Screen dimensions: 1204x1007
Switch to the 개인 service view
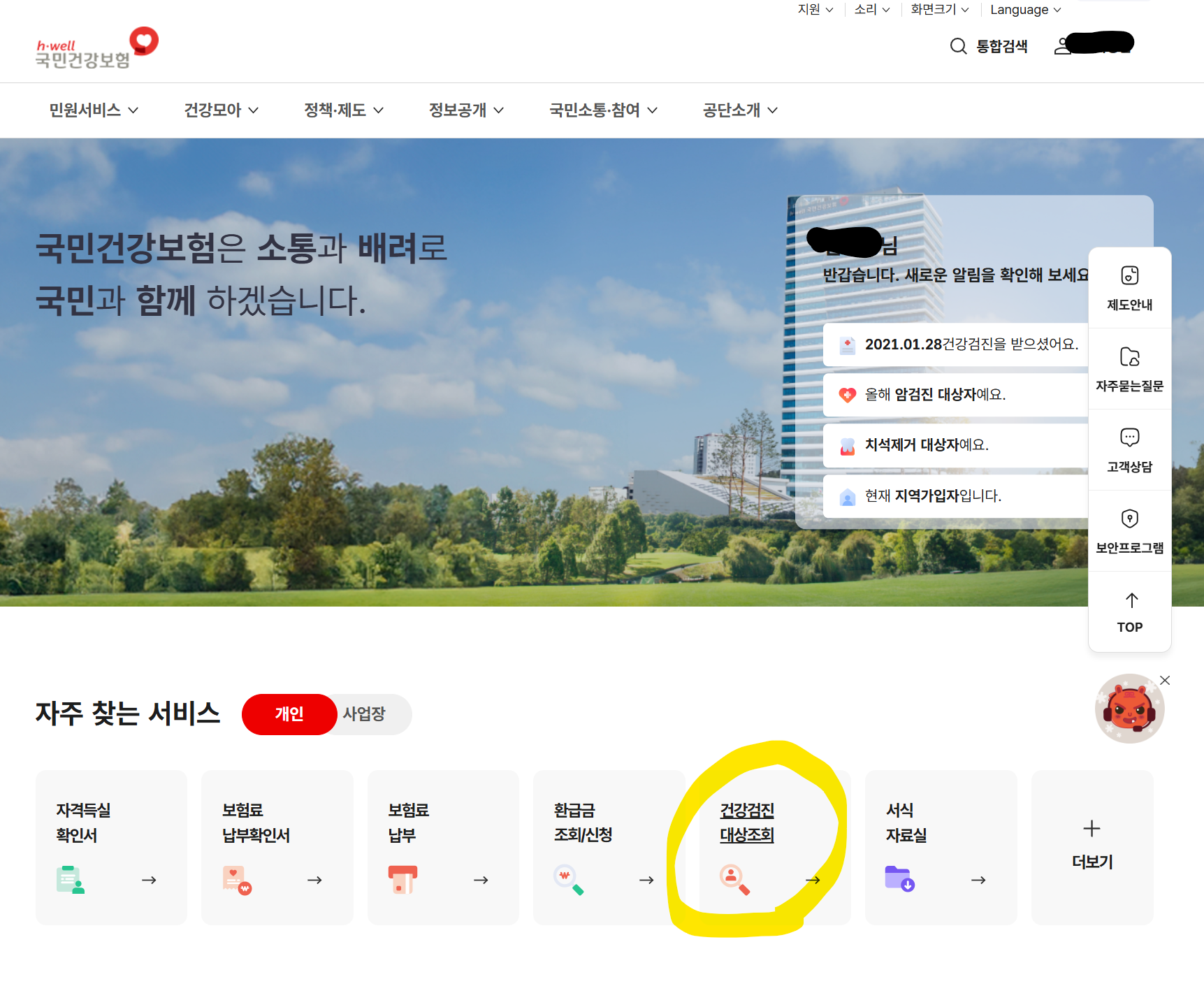[289, 714]
